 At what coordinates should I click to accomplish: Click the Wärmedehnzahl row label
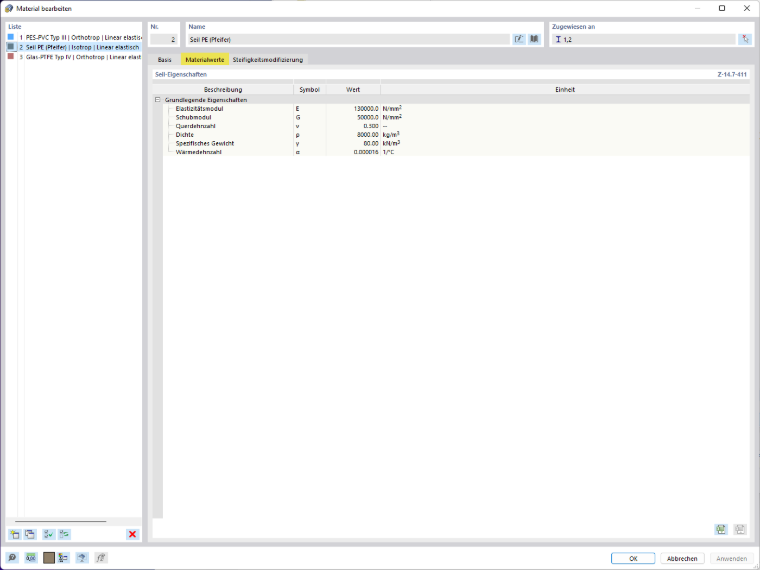[x=199, y=152]
